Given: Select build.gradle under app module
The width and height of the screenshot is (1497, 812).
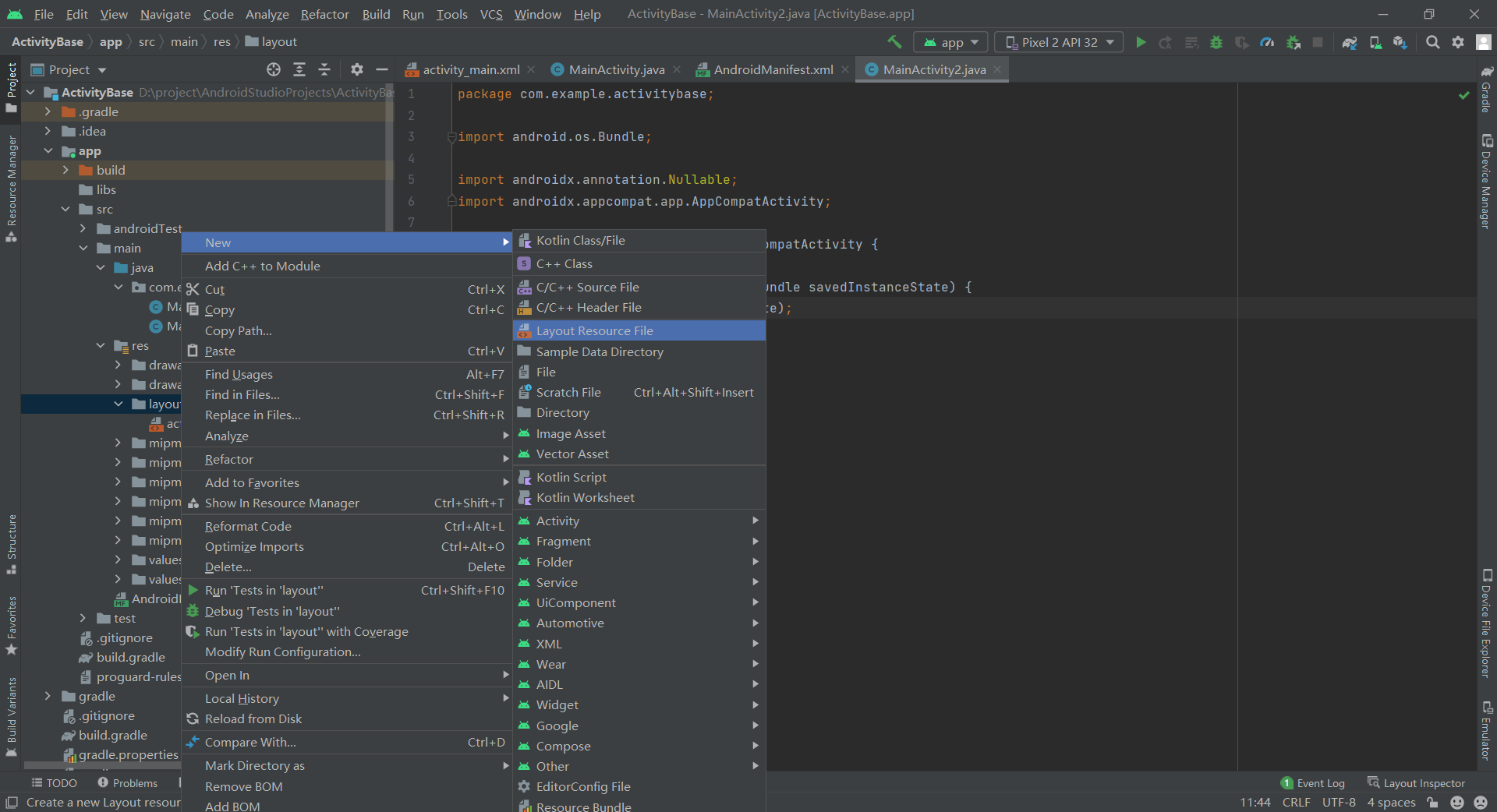Looking at the screenshot, I should point(122,657).
